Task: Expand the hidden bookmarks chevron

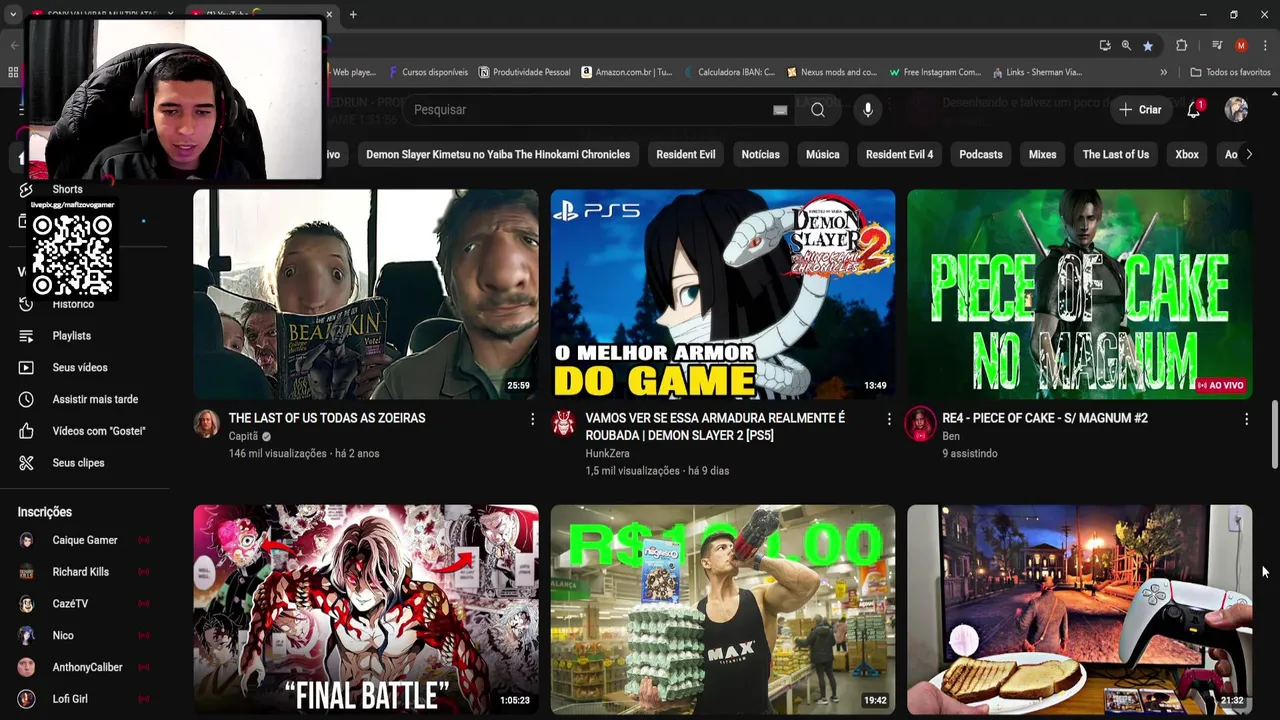Action: (1163, 72)
